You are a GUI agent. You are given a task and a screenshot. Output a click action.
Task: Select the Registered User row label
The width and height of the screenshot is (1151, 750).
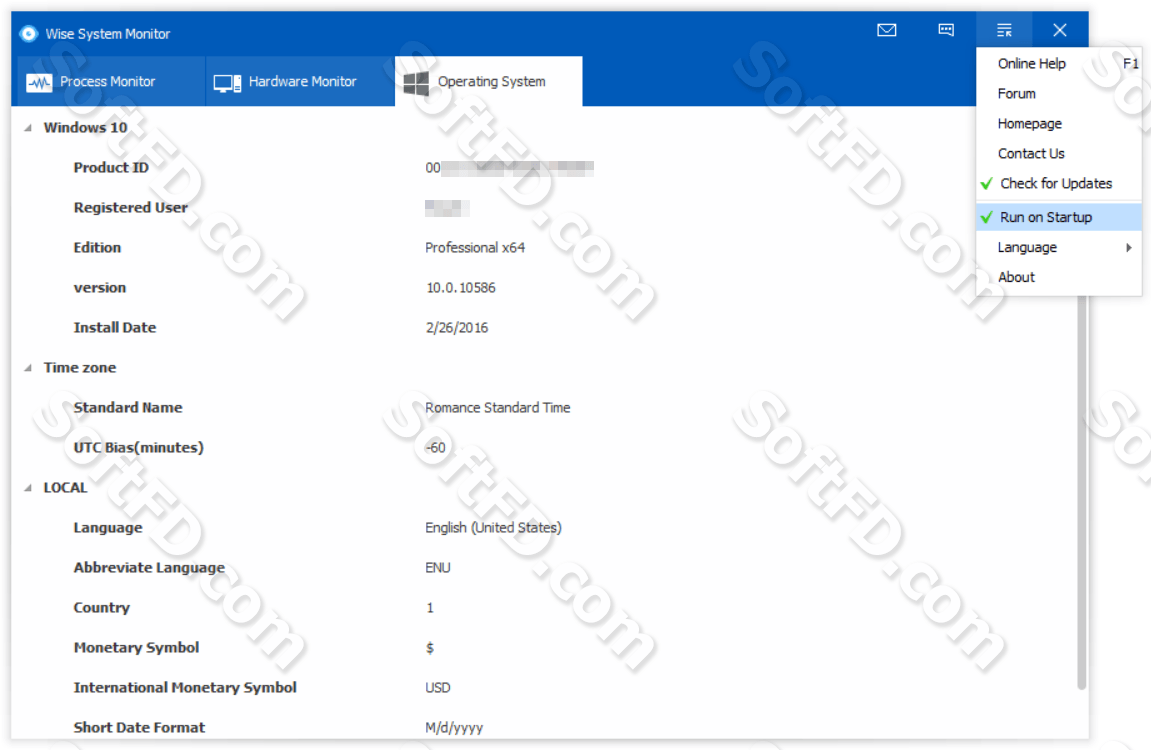coord(131,208)
